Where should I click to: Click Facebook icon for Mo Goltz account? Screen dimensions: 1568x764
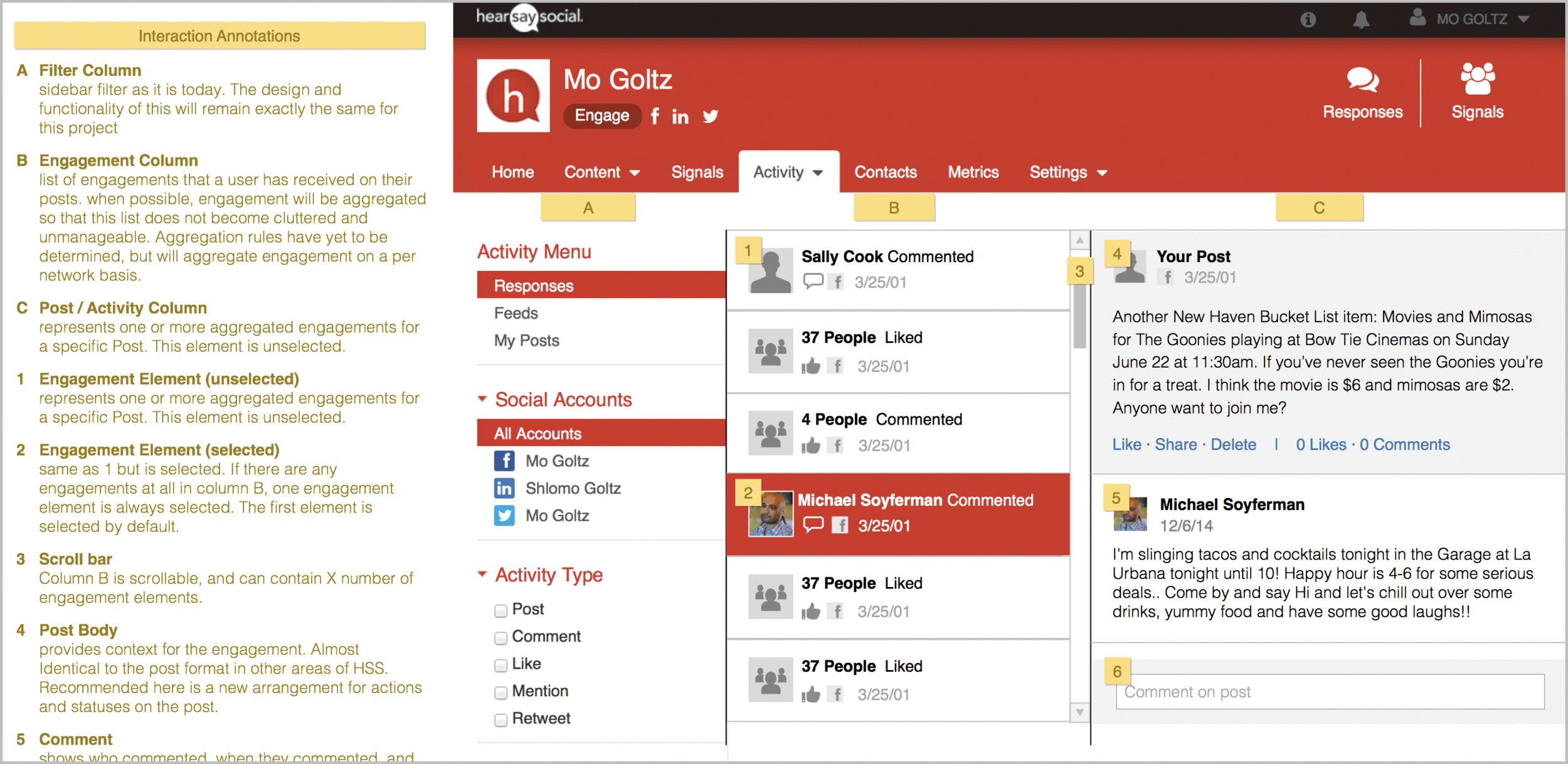(x=504, y=461)
